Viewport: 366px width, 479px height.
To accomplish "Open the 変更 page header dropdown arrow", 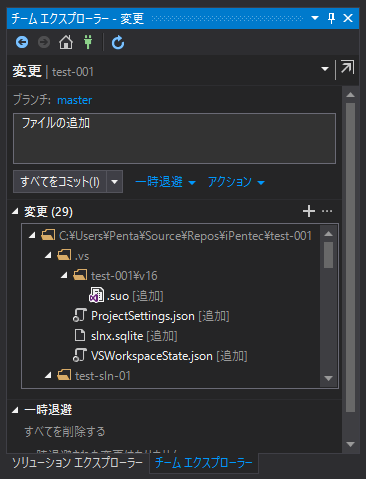I will click(x=325, y=69).
